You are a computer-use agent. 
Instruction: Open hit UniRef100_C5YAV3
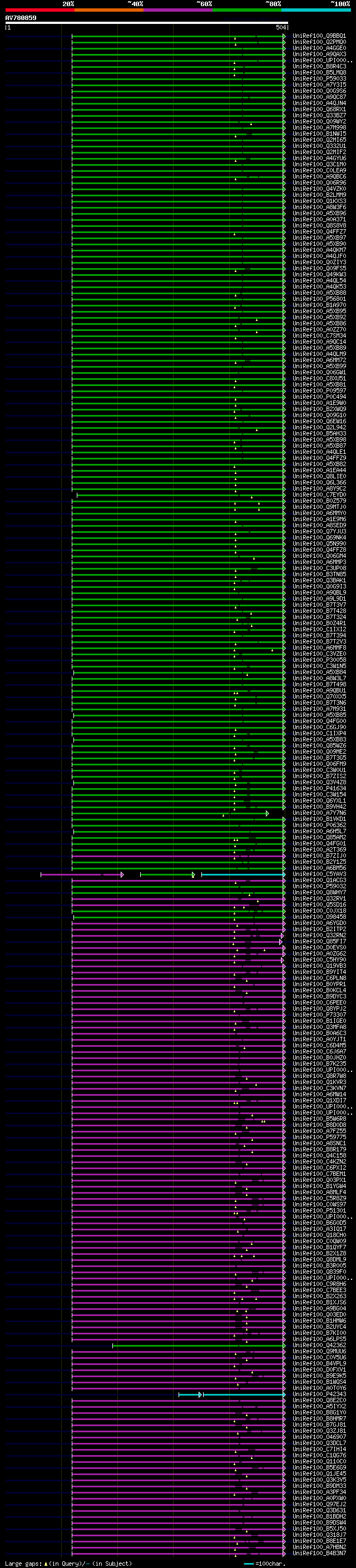pyautogui.click(x=319, y=875)
